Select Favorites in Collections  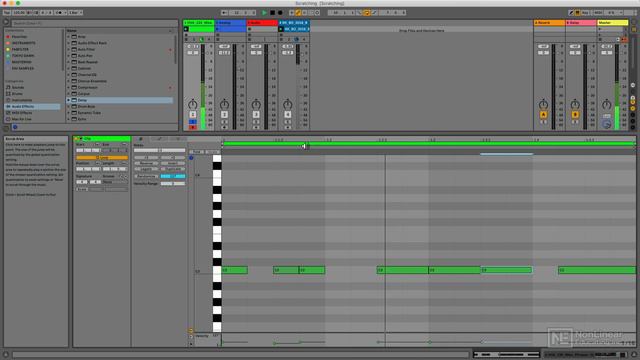(19, 37)
